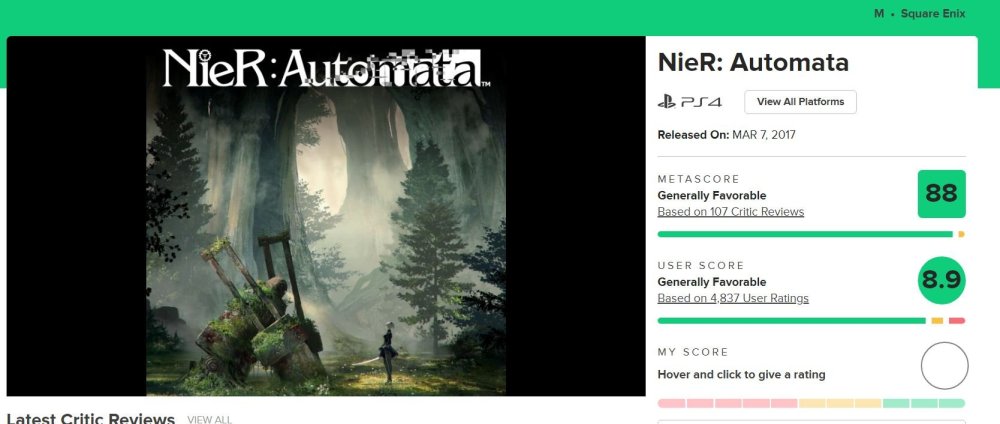Open Based on 4,837 User Ratings link

[x=732, y=298]
